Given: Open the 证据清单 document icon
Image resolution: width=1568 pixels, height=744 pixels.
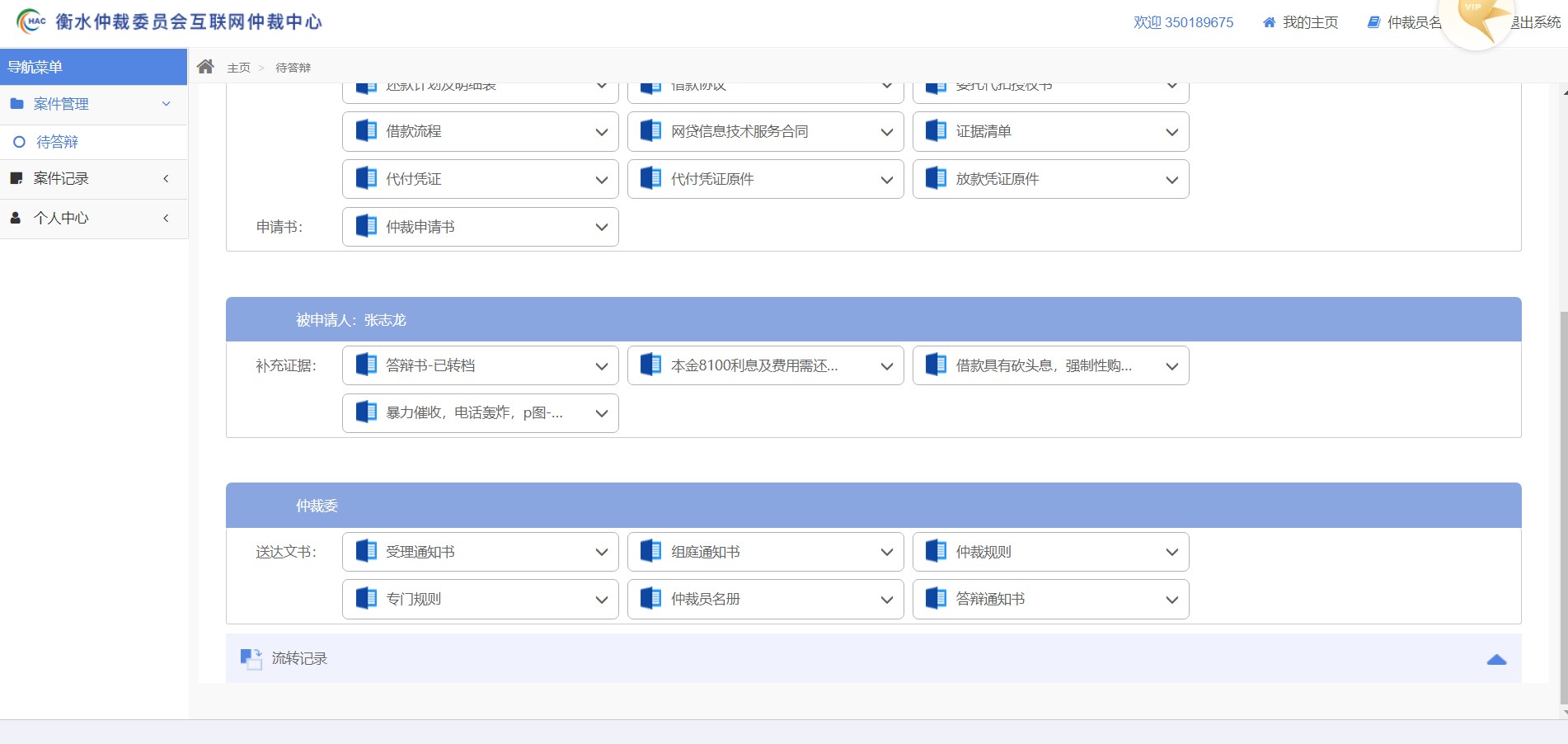Looking at the screenshot, I should [937, 131].
